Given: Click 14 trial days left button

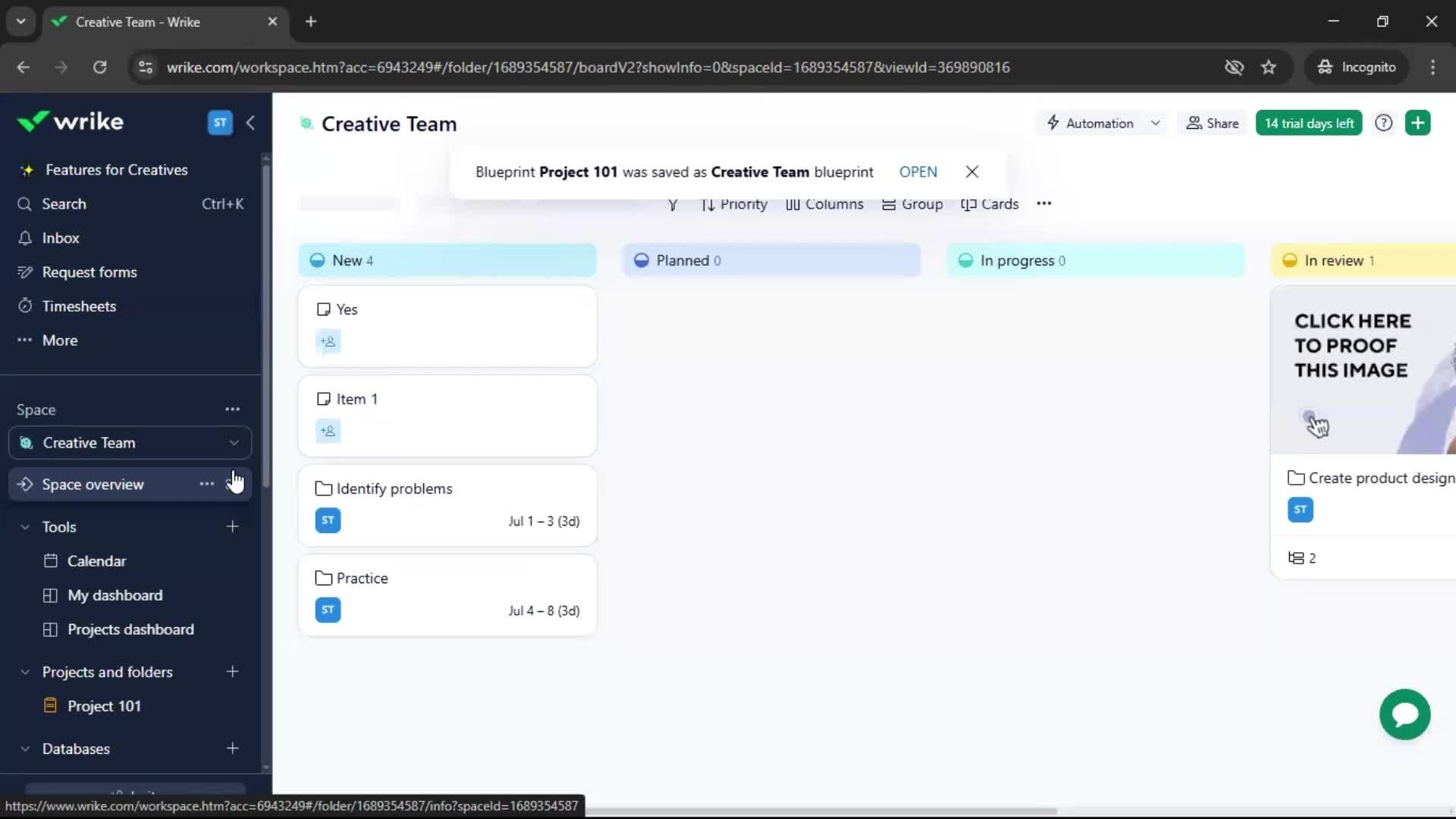Looking at the screenshot, I should click(x=1308, y=123).
